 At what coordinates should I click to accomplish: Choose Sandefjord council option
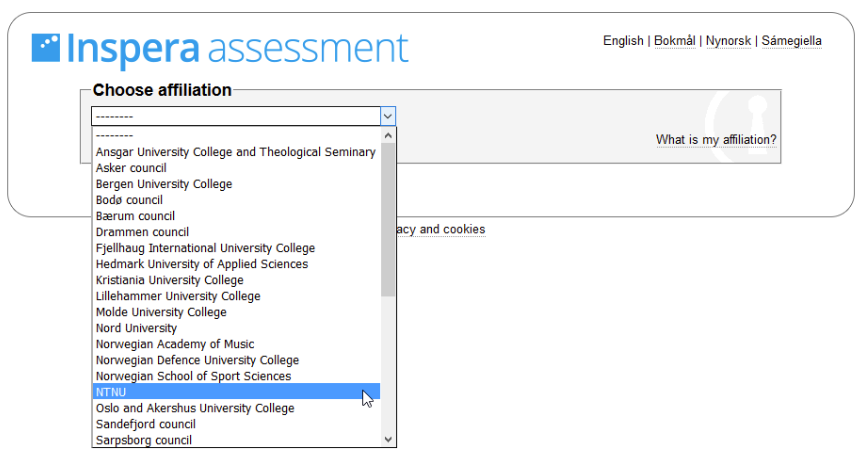tap(236, 424)
